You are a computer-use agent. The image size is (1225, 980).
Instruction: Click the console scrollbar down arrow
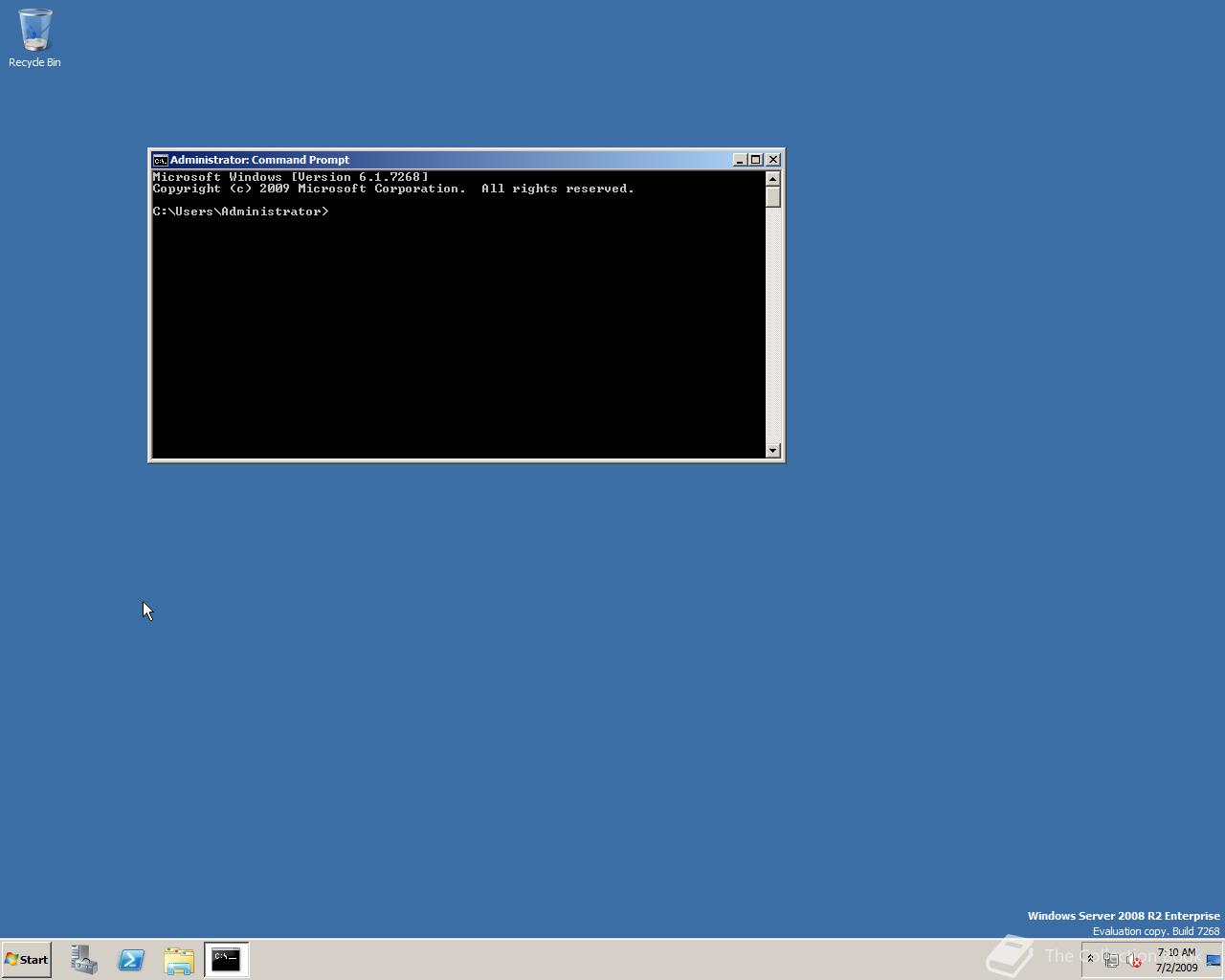click(x=773, y=450)
